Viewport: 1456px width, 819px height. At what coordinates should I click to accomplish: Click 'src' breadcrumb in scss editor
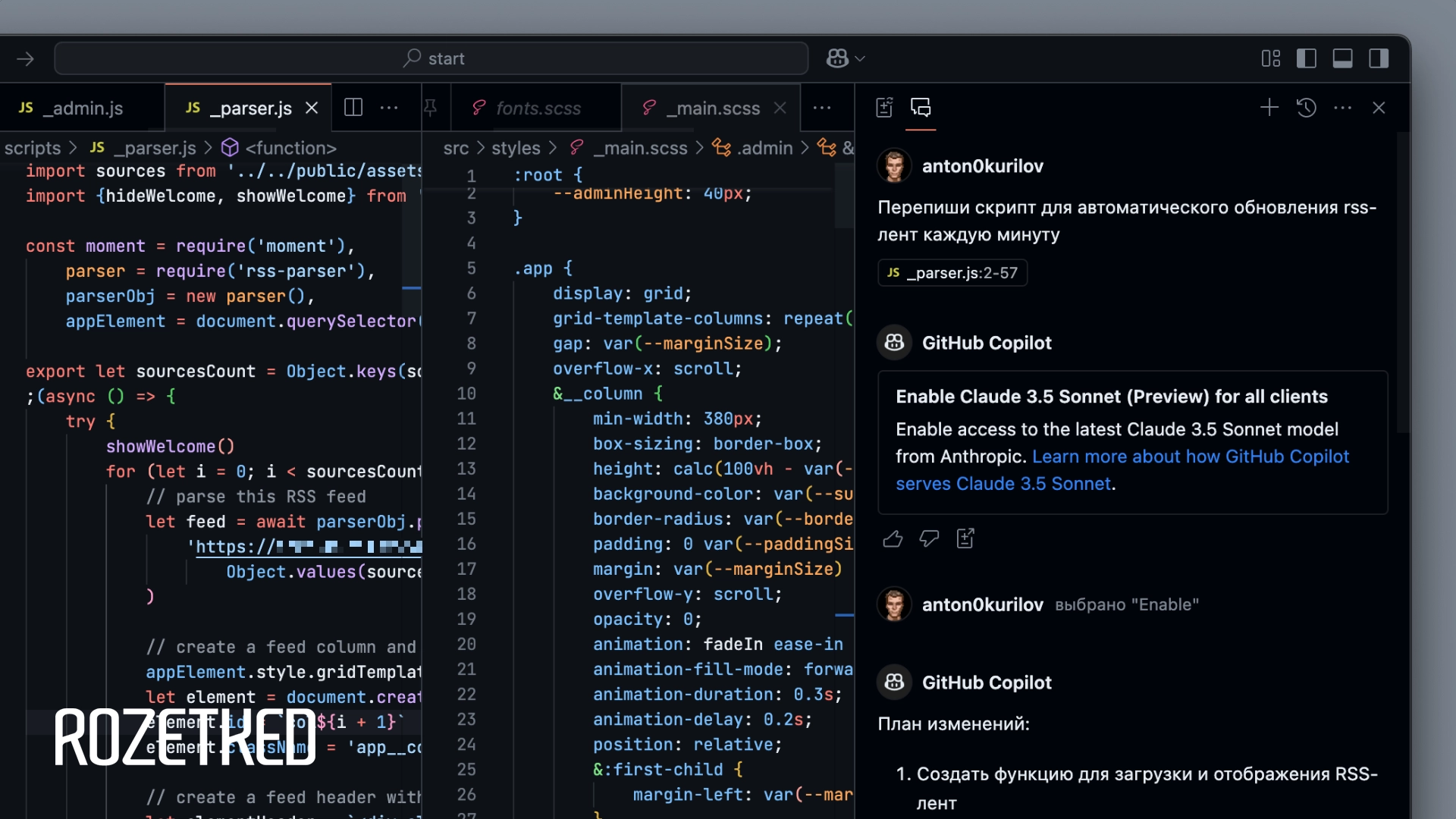click(x=456, y=148)
